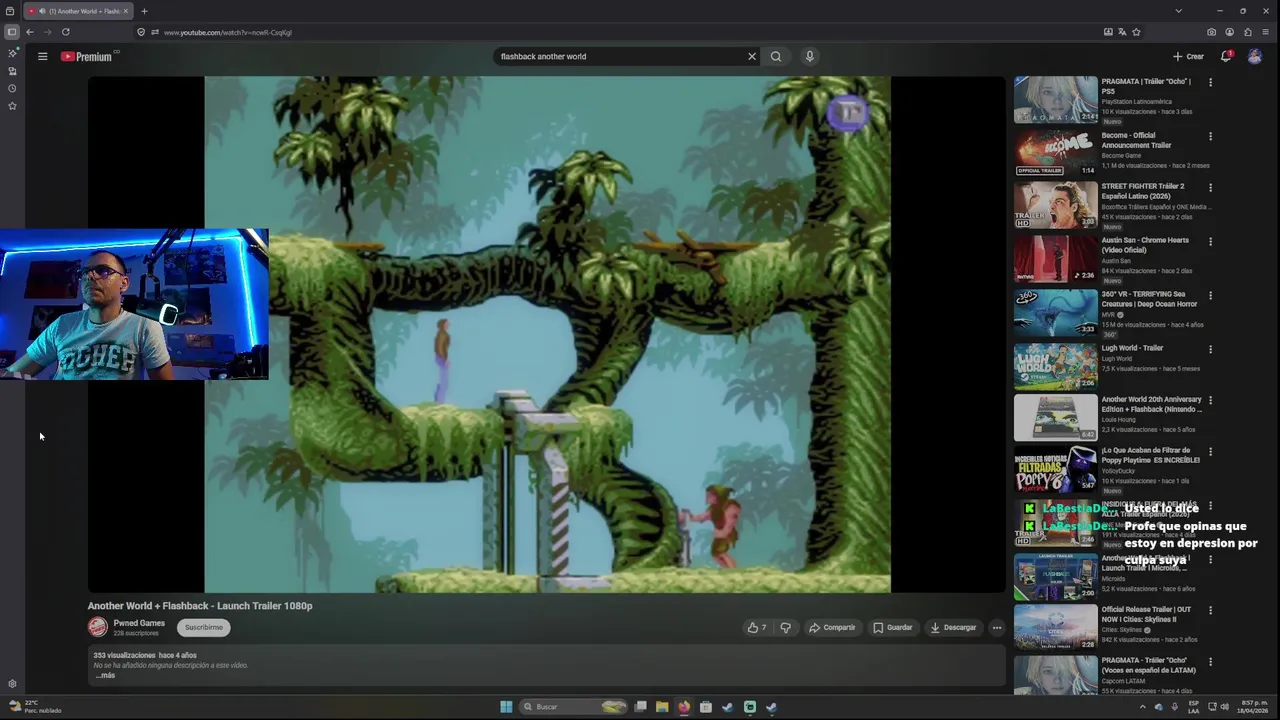Save the video with Guardar
The image size is (1280, 720).
[892, 627]
